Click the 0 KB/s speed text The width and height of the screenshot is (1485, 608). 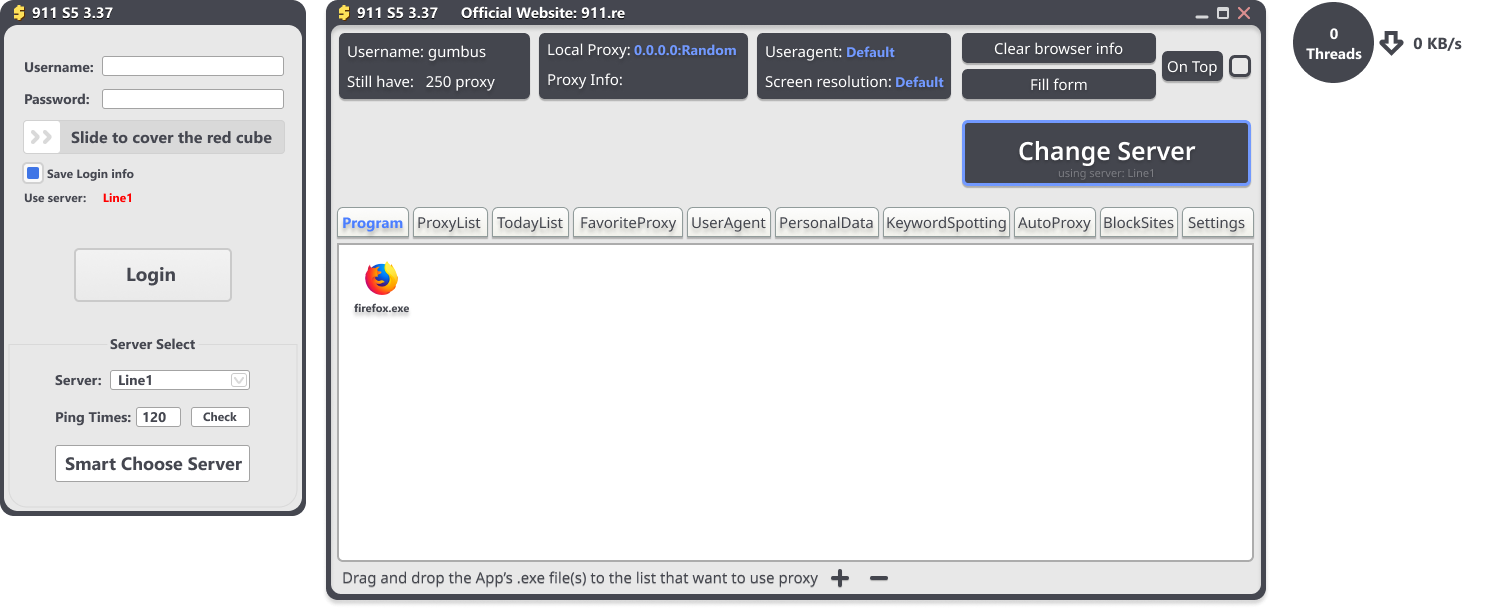[x=1437, y=43]
